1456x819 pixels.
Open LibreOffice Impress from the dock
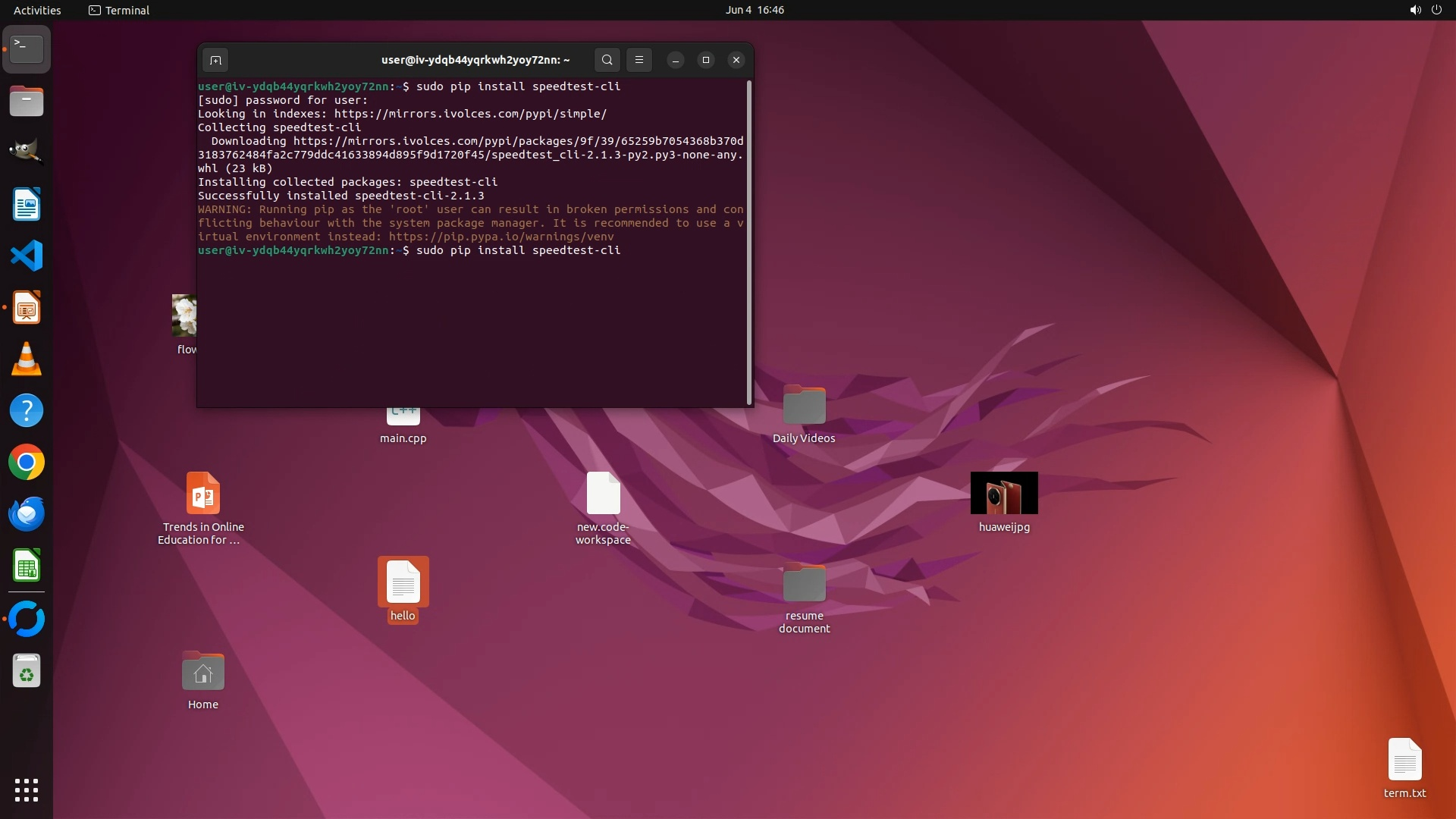(27, 308)
